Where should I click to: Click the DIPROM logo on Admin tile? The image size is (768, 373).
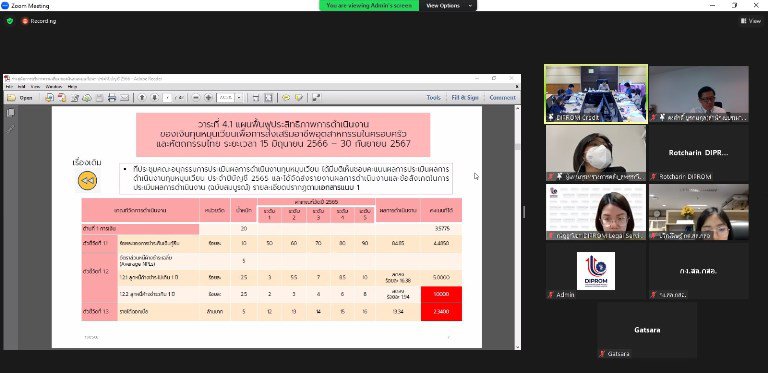[596, 271]
